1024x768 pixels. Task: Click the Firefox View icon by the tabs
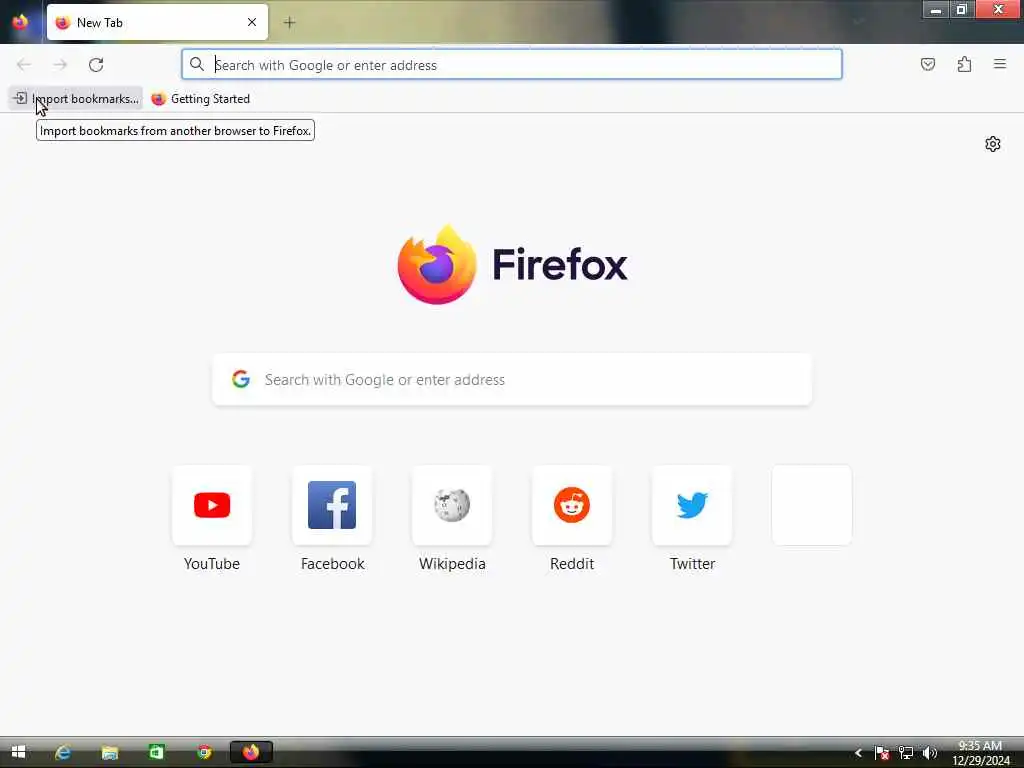point(20,22)
